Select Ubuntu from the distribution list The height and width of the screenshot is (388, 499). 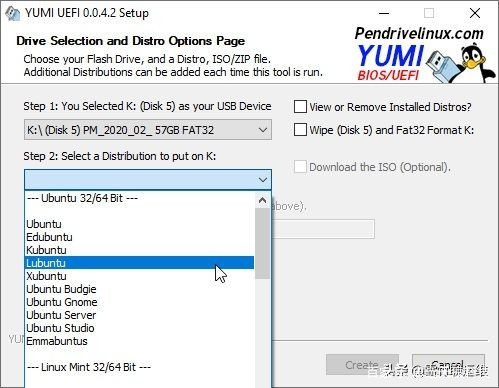click(139, 224)
